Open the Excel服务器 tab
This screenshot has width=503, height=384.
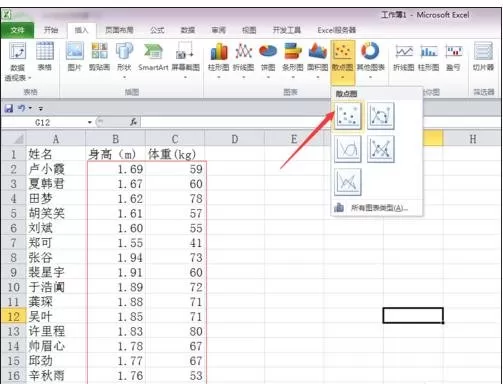pos(336,30)
